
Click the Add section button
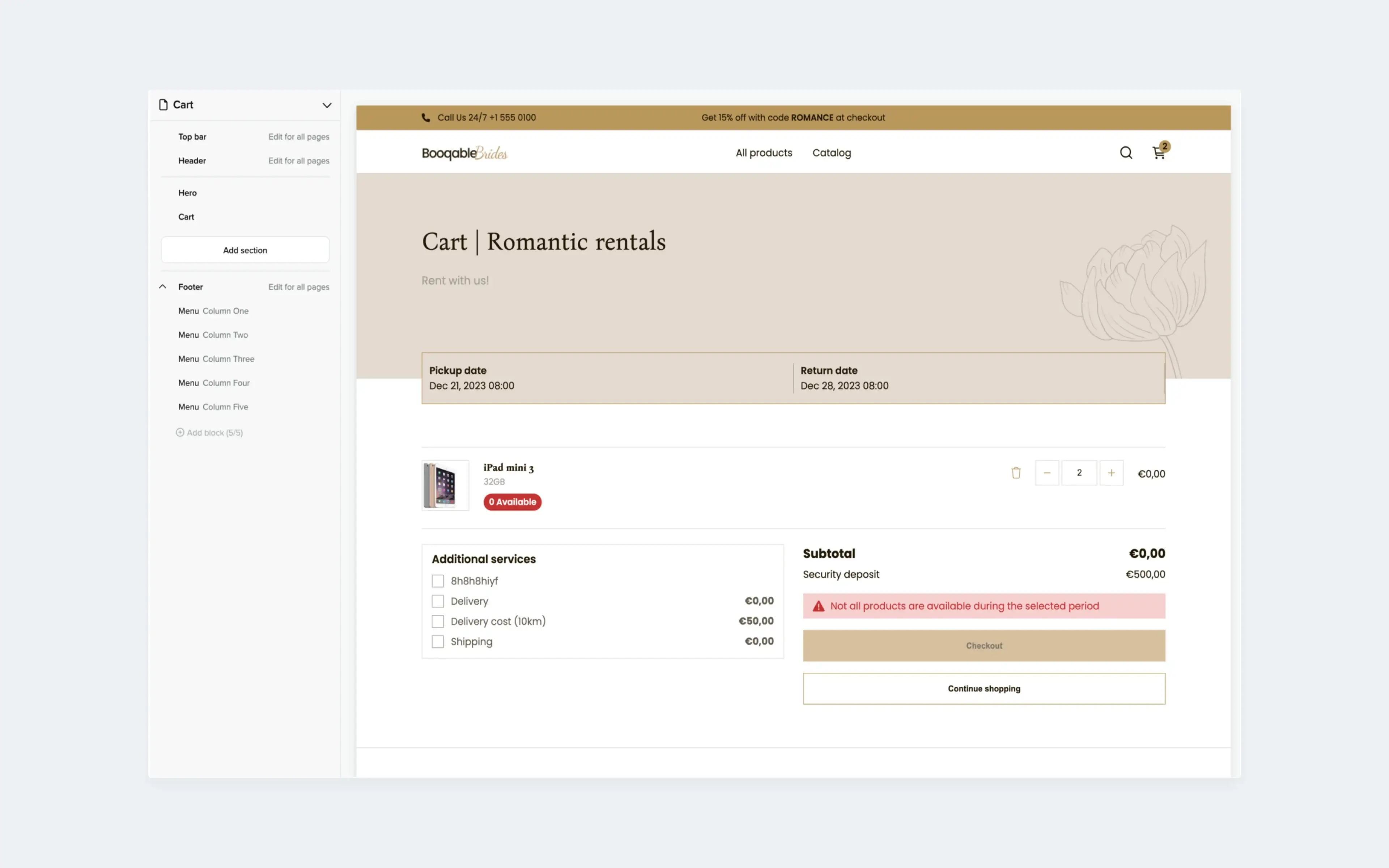coord(245,250)
